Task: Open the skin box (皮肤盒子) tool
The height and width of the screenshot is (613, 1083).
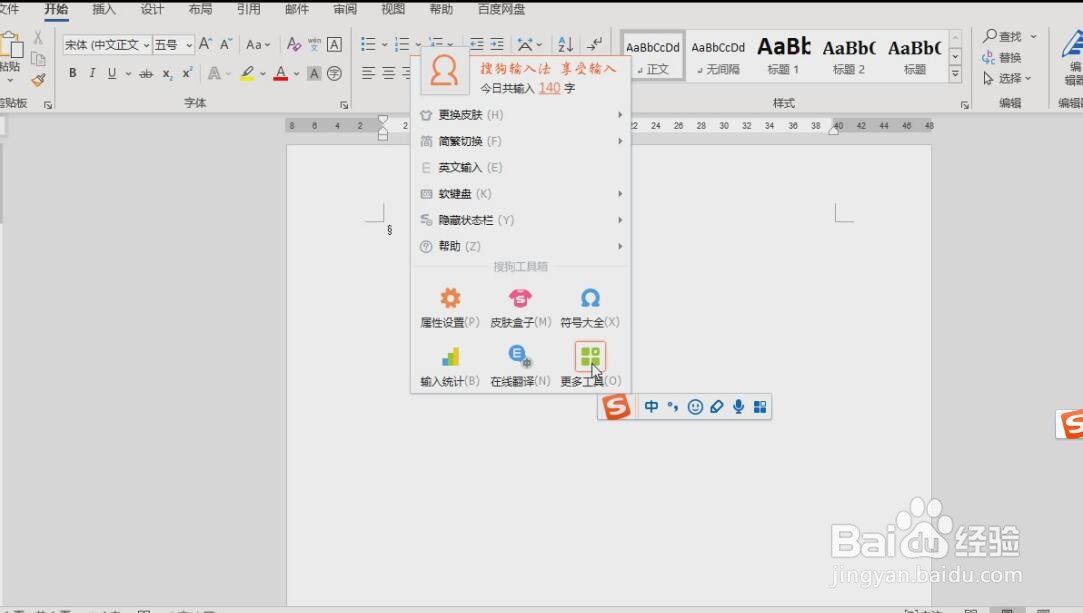Action: click(520, 308)
